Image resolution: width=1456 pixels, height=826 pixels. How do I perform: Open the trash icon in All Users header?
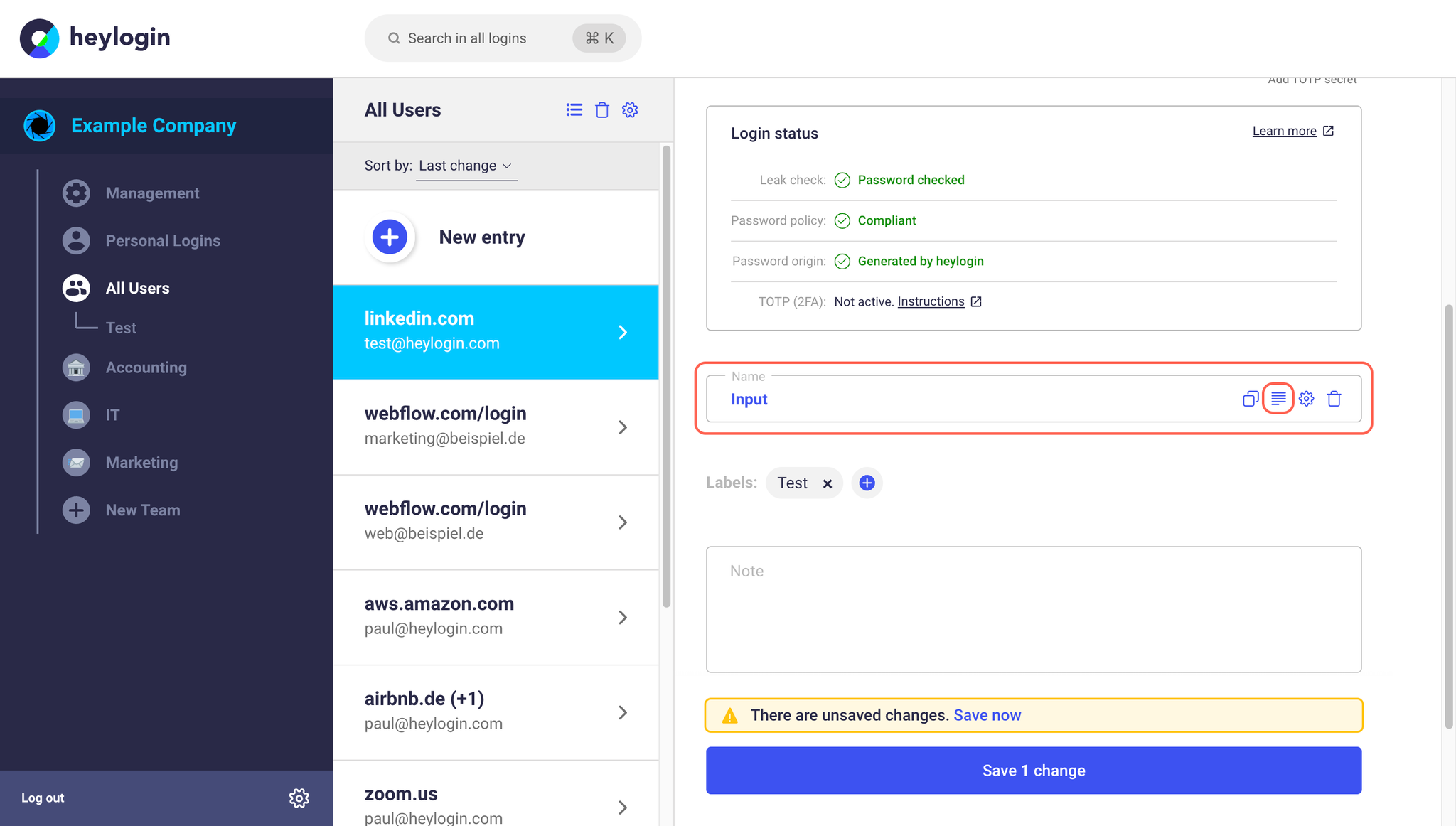pyautogui.click(x=602, y=110)
